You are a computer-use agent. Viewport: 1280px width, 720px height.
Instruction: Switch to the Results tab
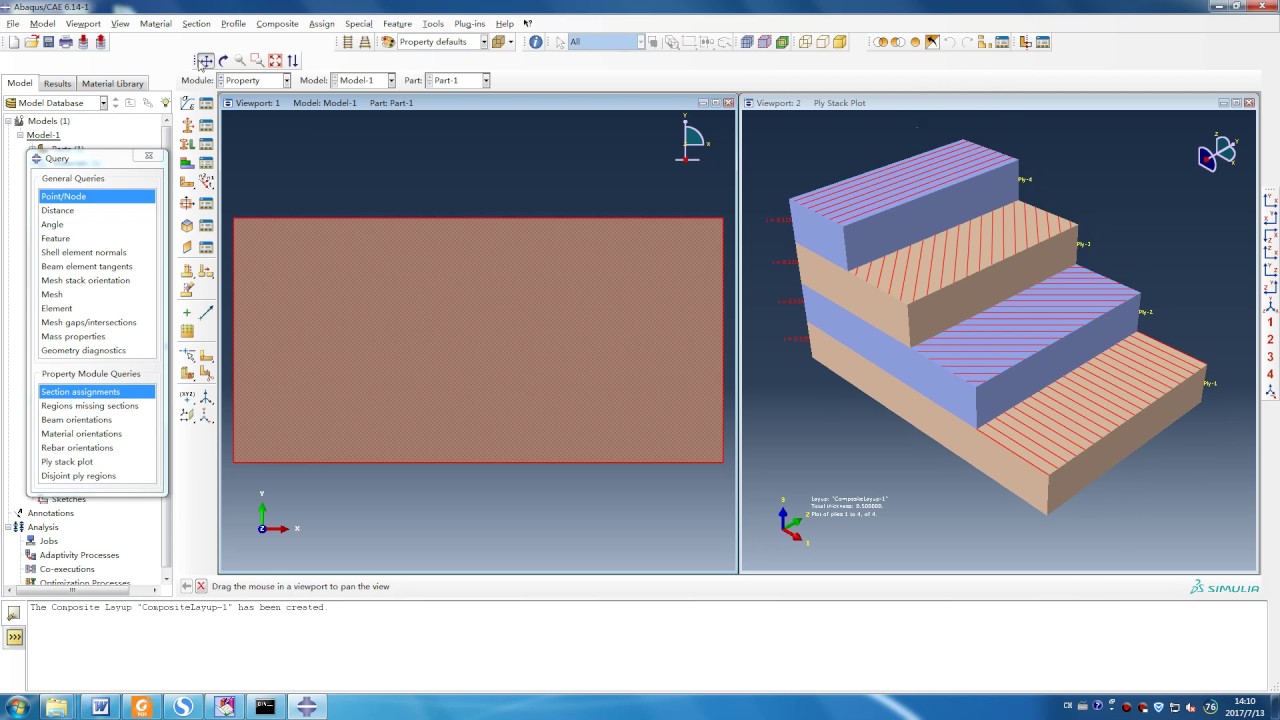point(57,84)
